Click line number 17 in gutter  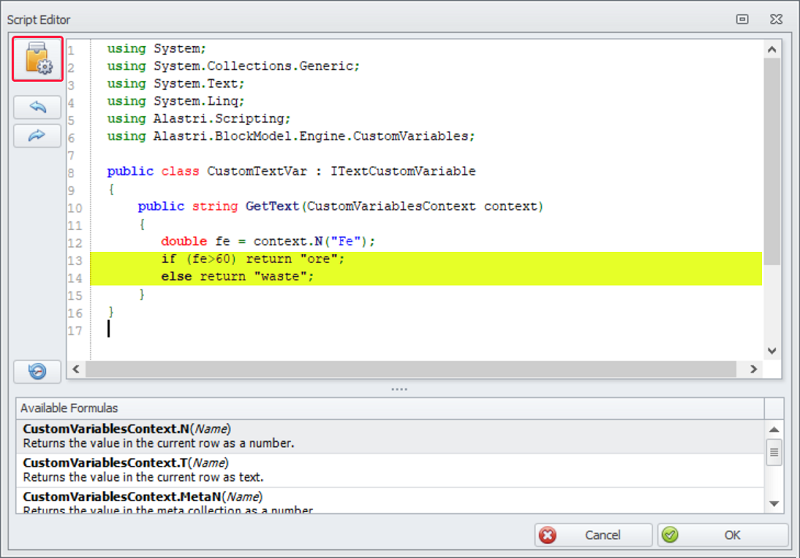coord(75,331)
